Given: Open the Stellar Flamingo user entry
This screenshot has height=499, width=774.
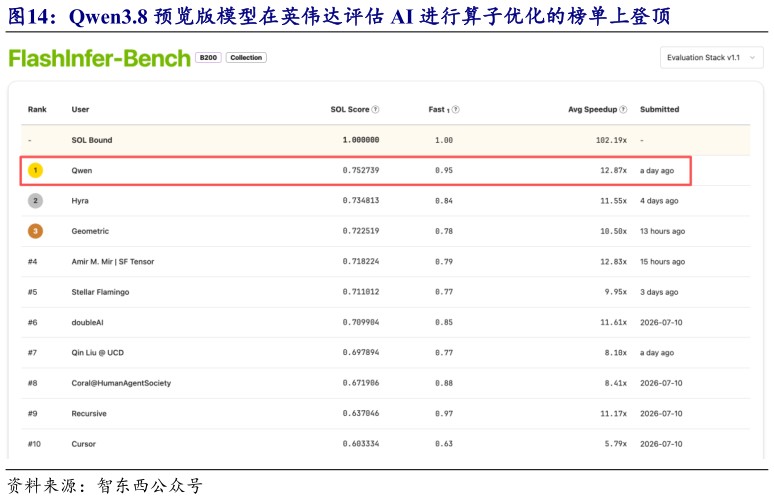Looking at the screenshot, I should [100, 292].
